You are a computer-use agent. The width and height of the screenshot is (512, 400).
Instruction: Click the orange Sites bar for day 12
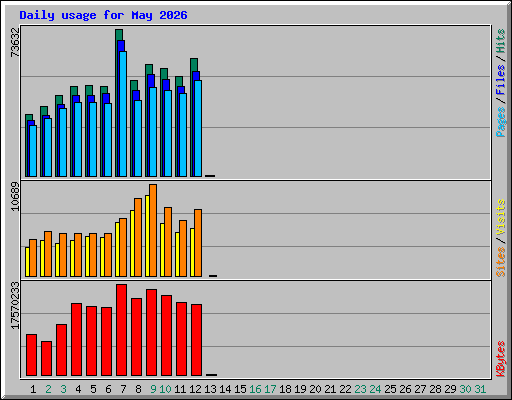tap(198, 243)
